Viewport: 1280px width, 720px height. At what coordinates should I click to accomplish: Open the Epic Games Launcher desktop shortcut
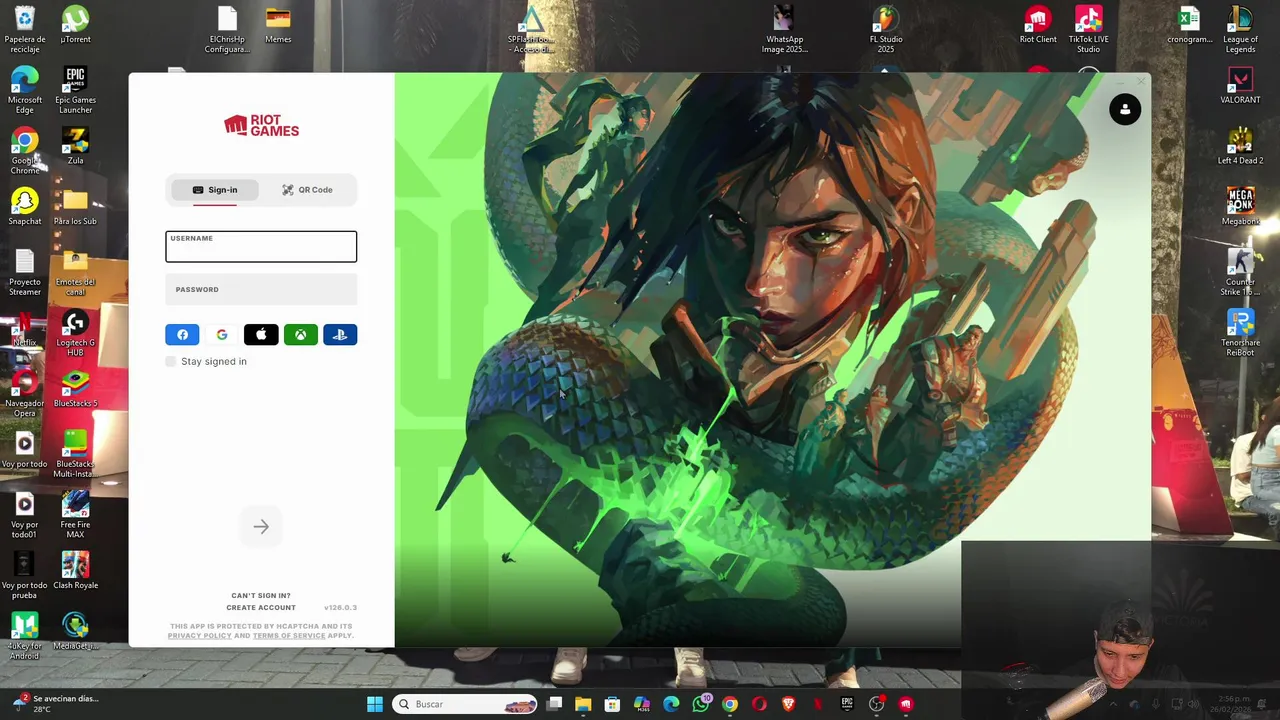pos(75,91)
